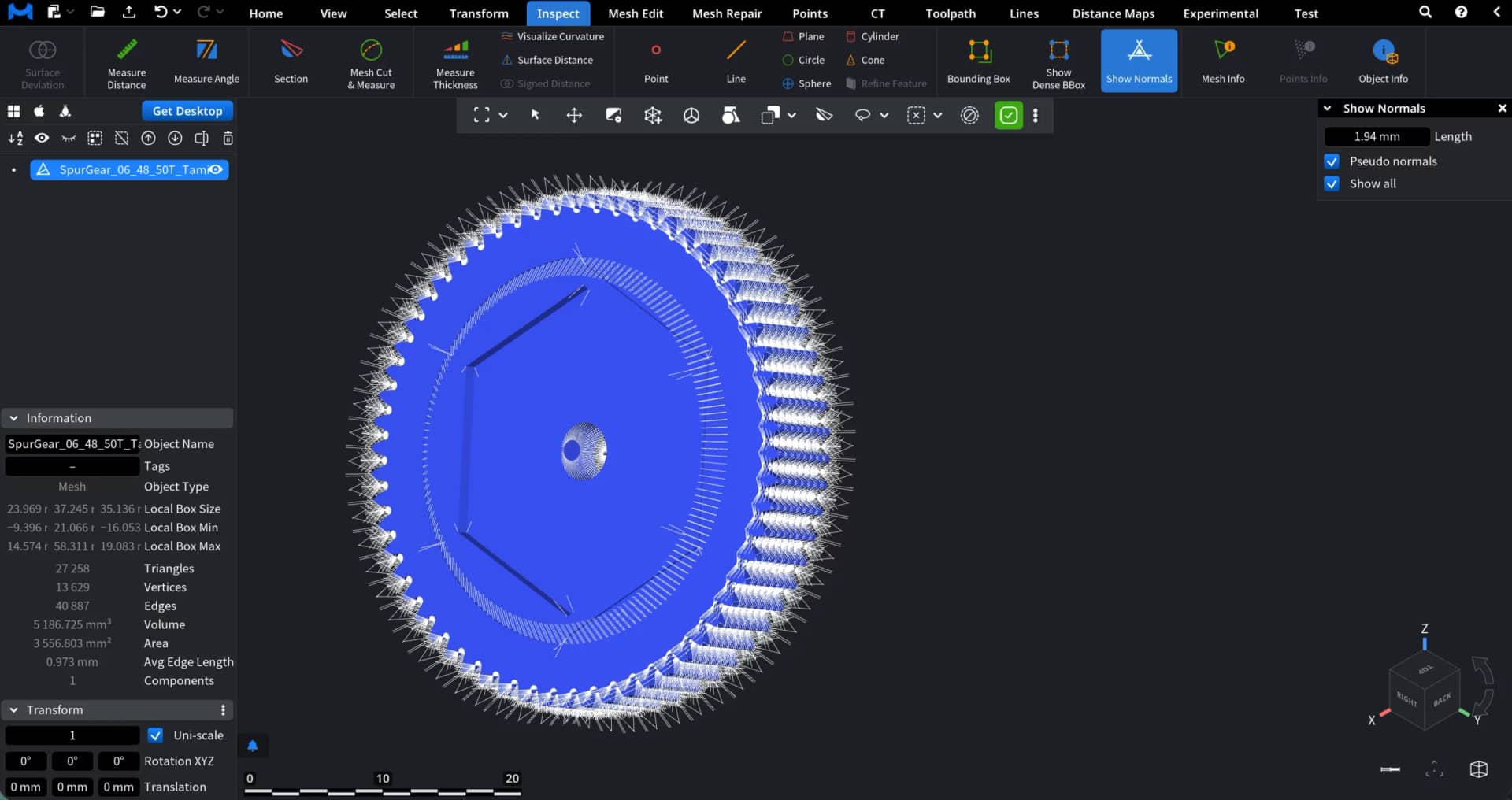Open the deselect box dropdown arrow
The width and height of the screenshot is (1512, 800).
pyautogui.click(x=938, y=116)
